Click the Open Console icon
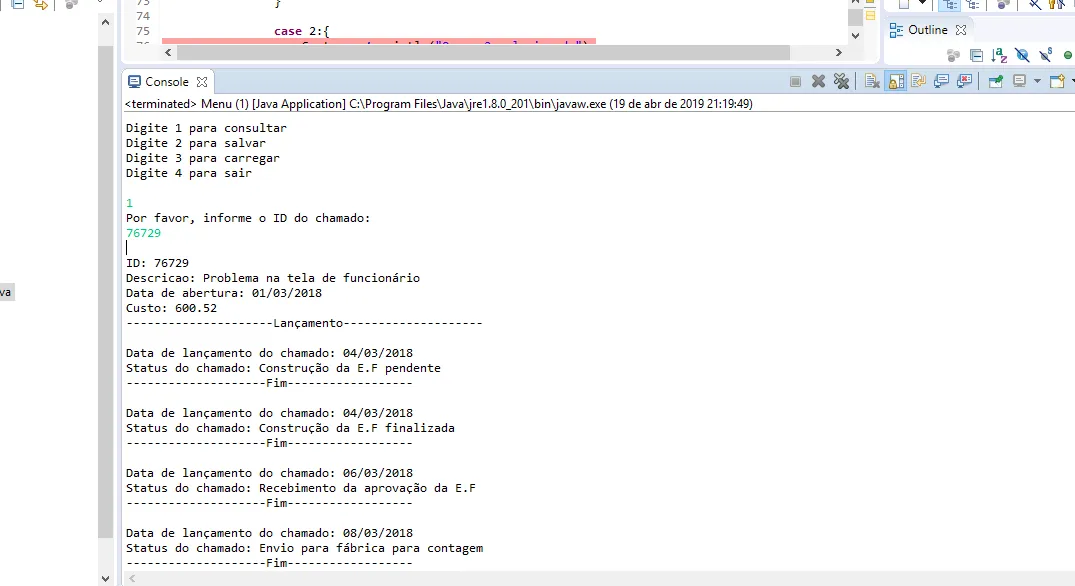This screenshot has height=586, width=1075. coord(1057,82)
